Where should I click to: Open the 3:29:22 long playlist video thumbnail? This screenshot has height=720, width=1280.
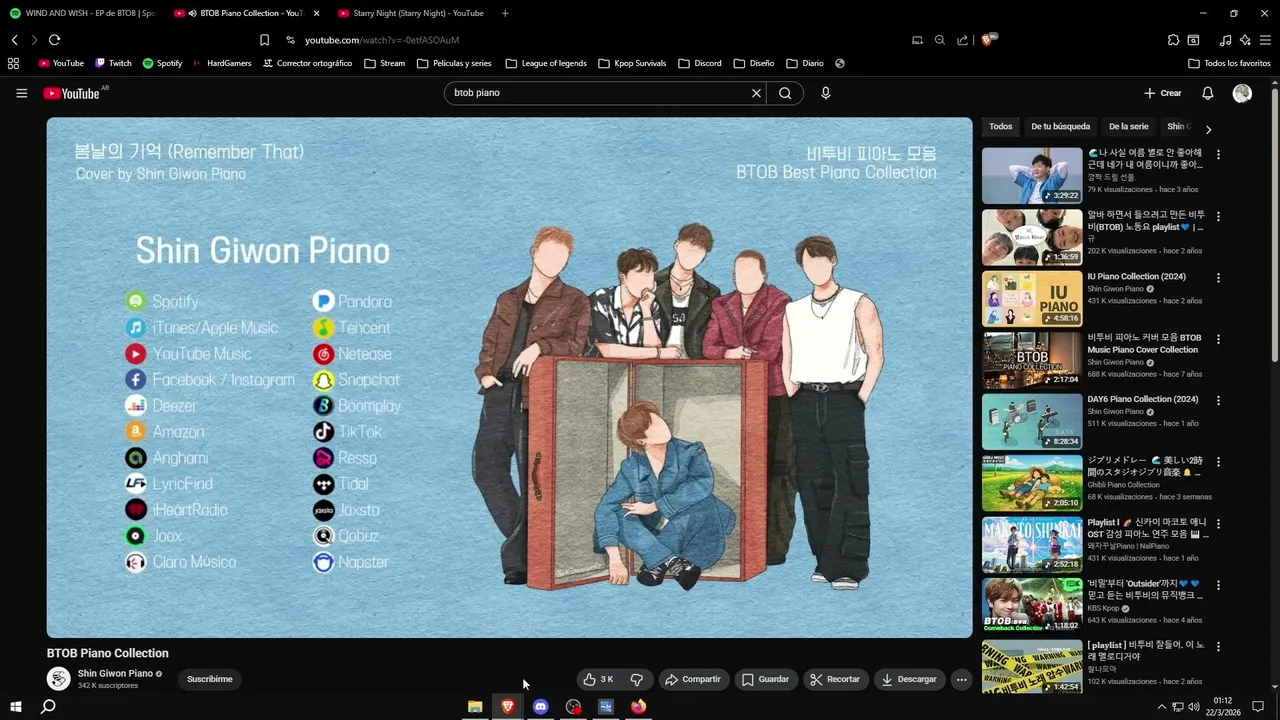[x=1032, y=176]
